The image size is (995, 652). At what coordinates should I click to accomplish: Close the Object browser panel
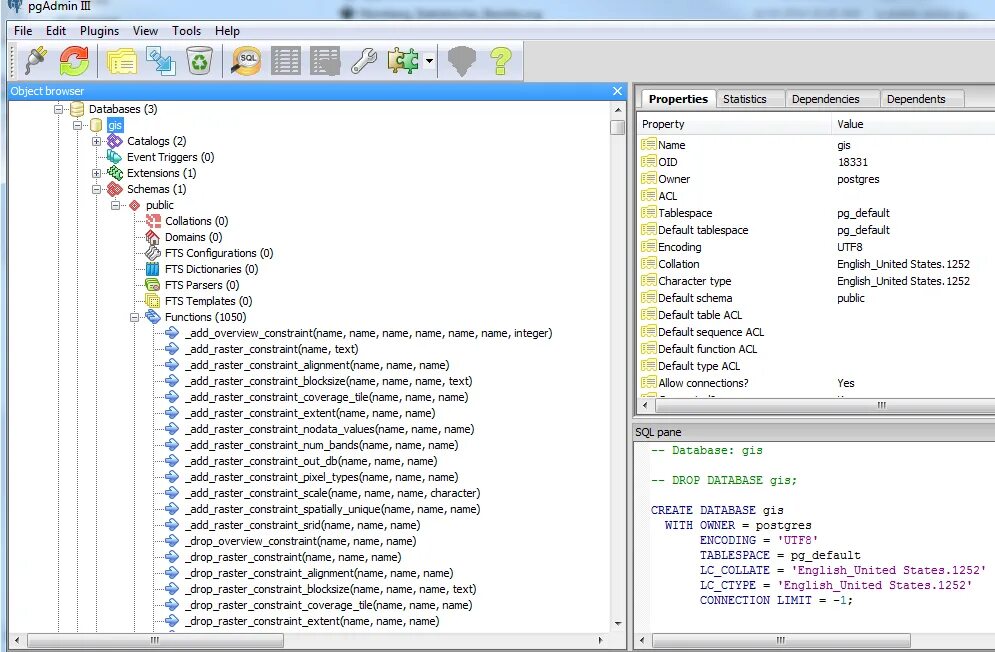(x=617, y=91)
